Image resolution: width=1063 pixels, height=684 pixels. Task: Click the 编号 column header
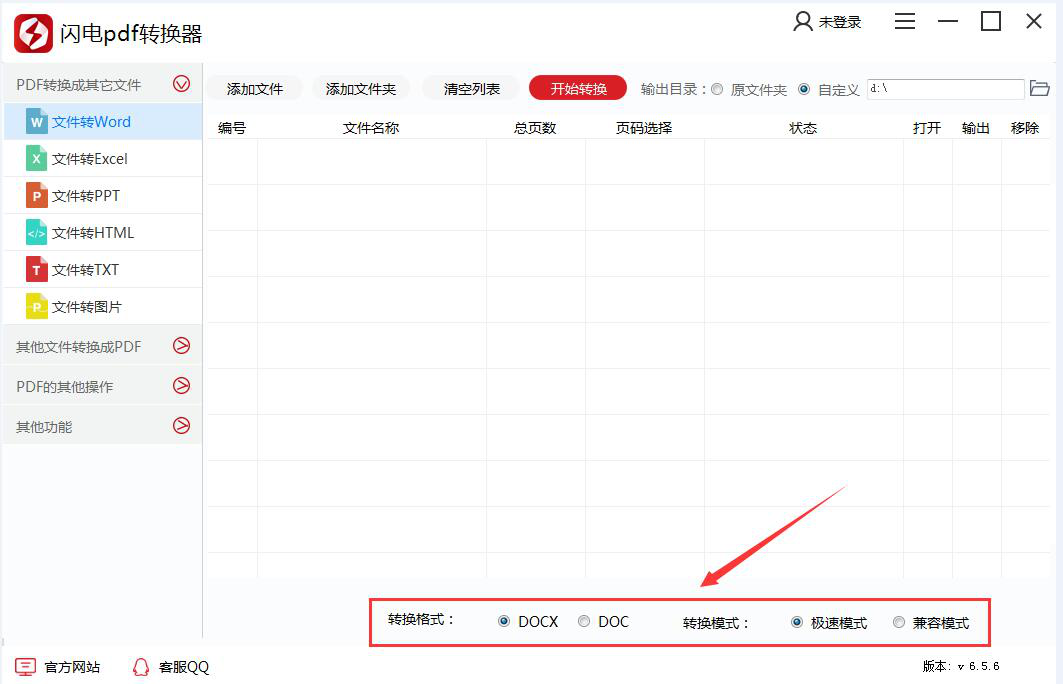point(232,127)
